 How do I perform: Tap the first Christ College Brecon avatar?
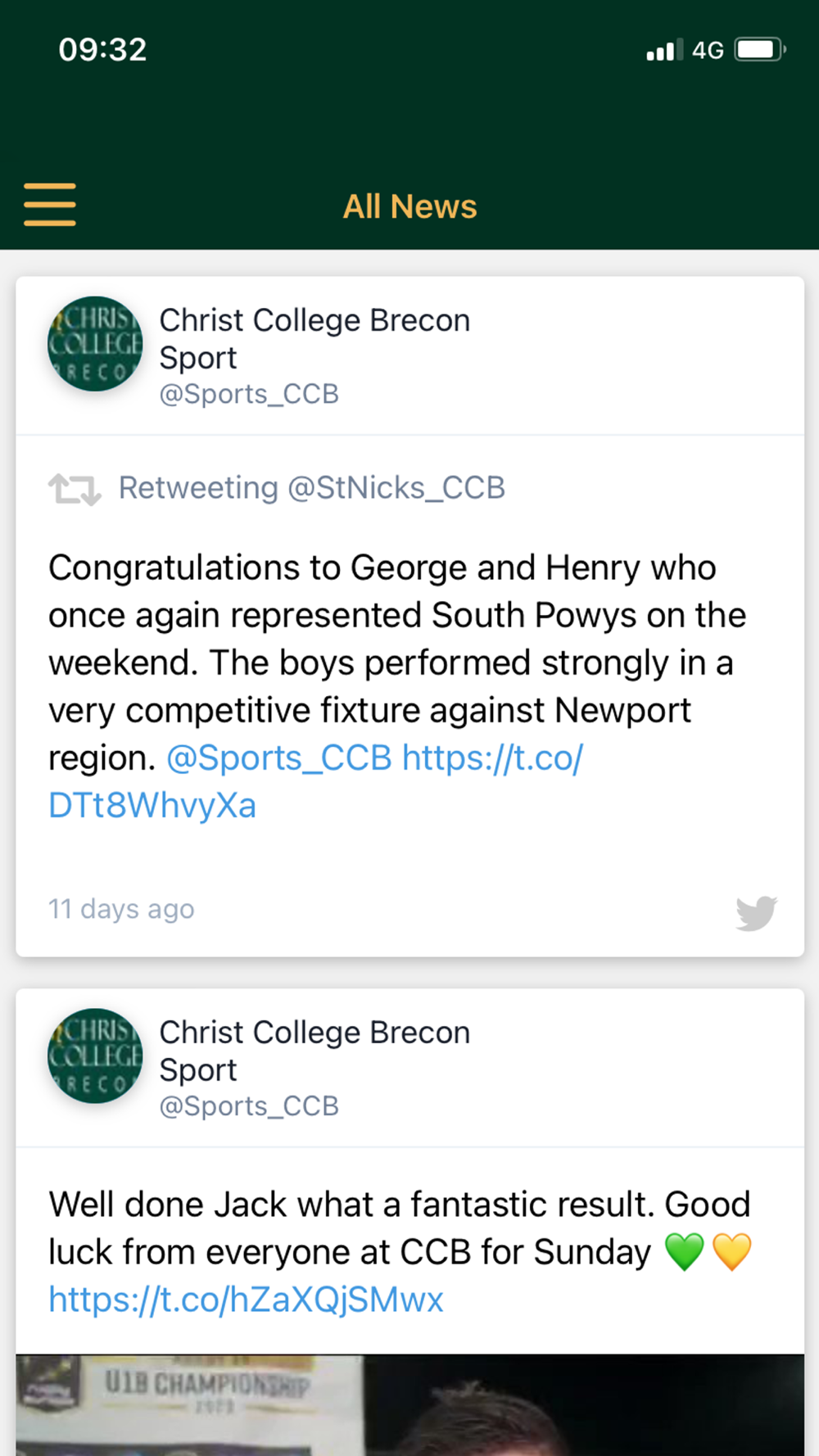pos(95,344)
